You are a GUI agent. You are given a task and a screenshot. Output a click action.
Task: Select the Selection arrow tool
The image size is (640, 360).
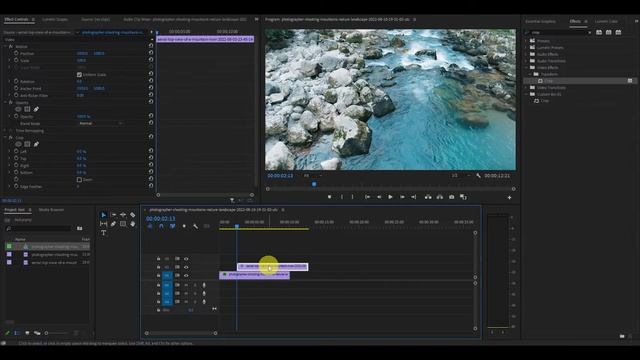tap(103, 215)
